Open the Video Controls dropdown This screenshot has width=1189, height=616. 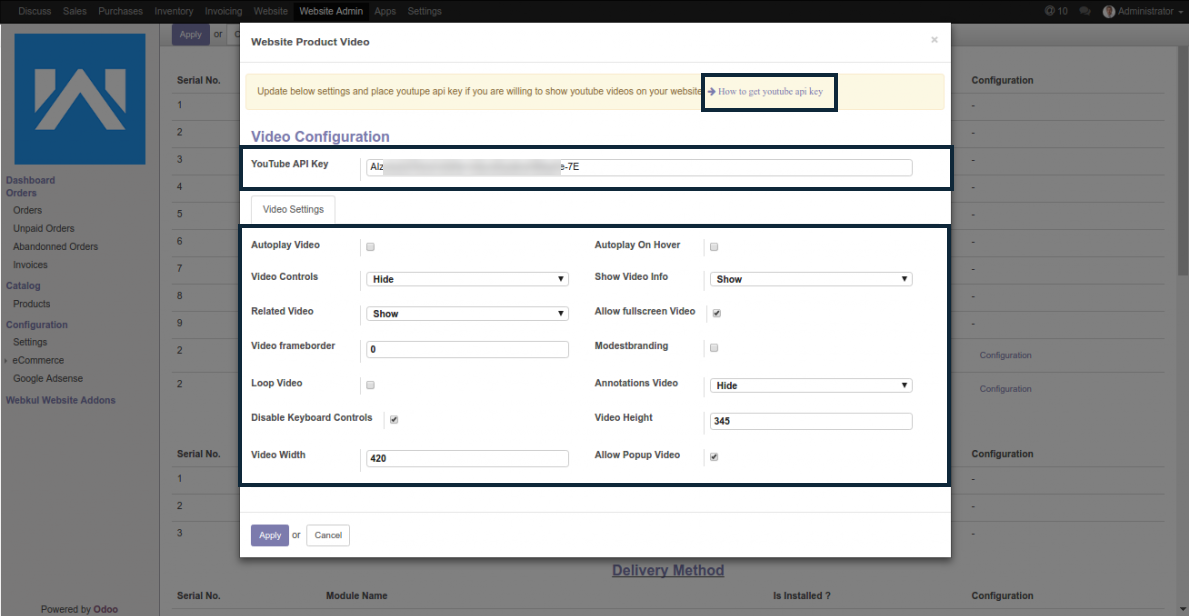point(467,280)
